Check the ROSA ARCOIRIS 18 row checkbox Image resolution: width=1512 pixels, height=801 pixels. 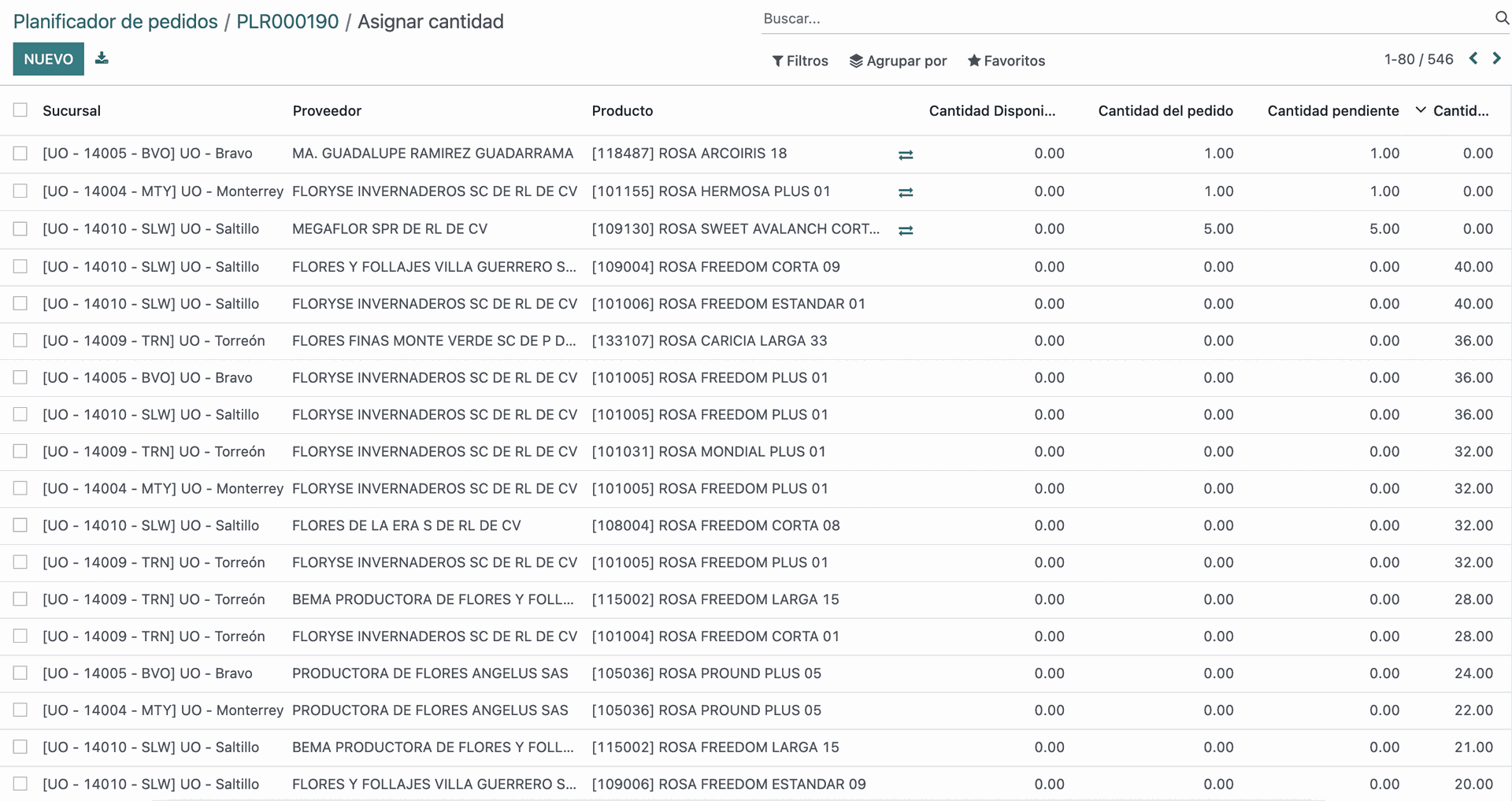pyautogui.click(x=20, y=154)
